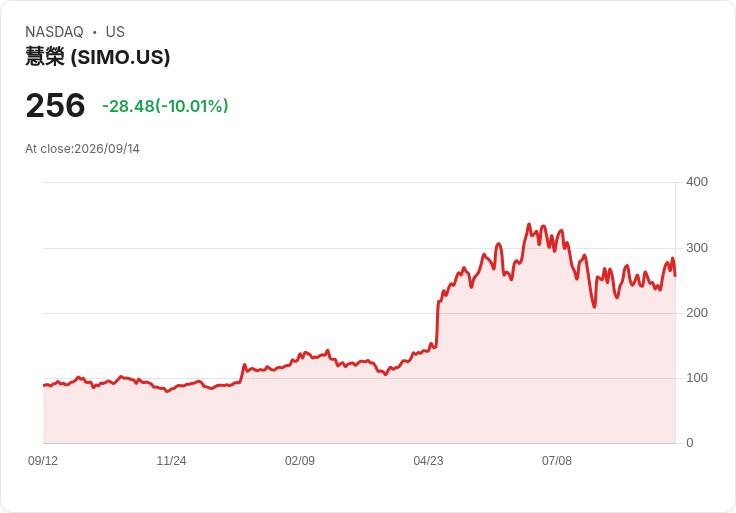The width and height of the screenshot is (736, 513).
Task: Click the 300 y-axis label
Action: point(697,248)
